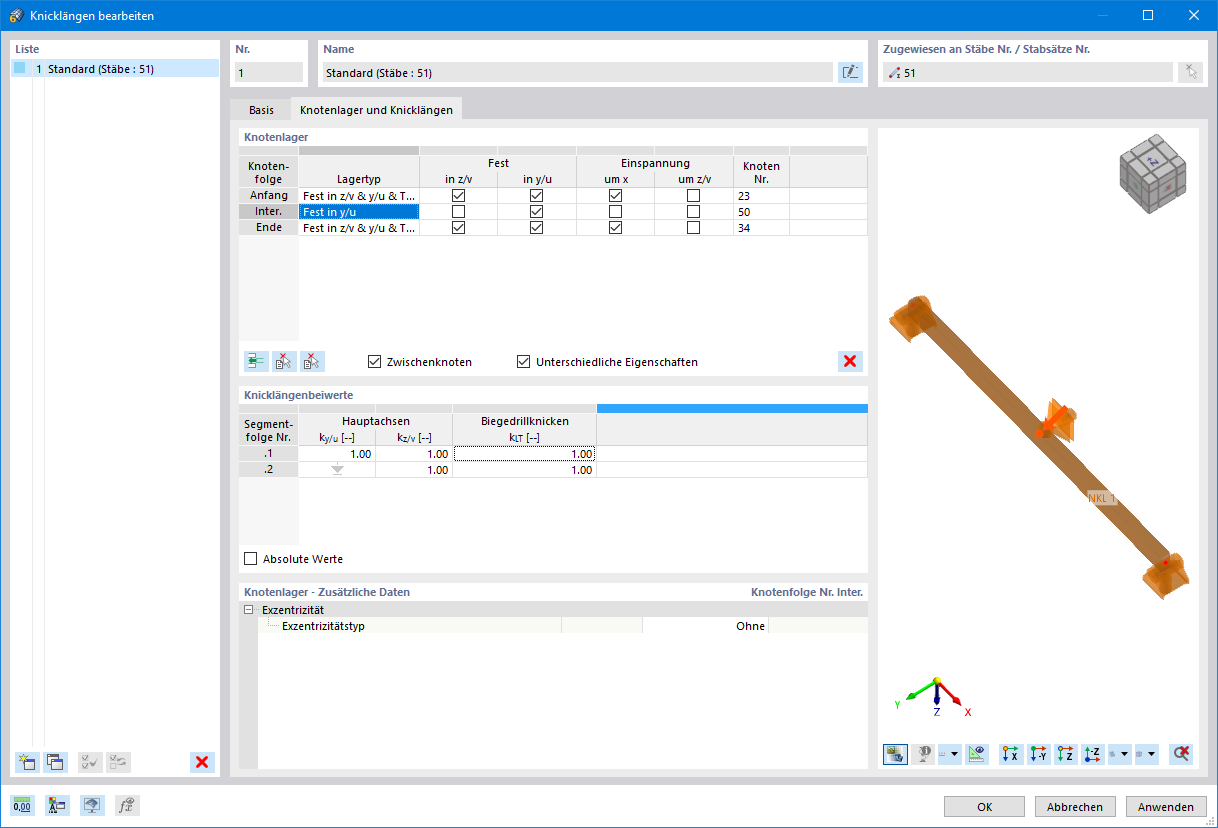Click into the Name input field
The width and height of the screenshot is (1218, 828).
[x=577, y=72]
